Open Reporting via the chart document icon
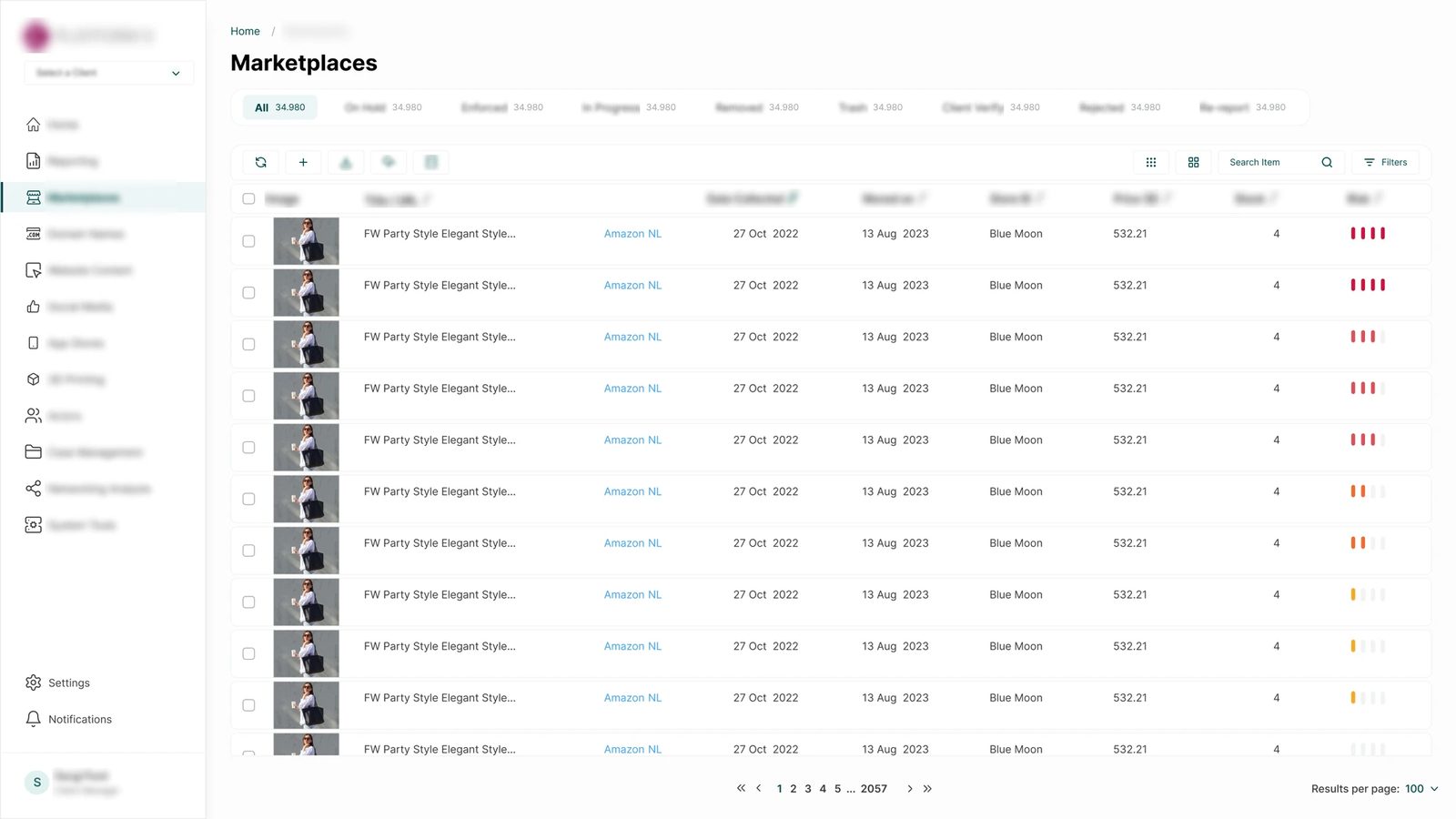This screenshot has width=1456, height=819. [x=34, y=161]
